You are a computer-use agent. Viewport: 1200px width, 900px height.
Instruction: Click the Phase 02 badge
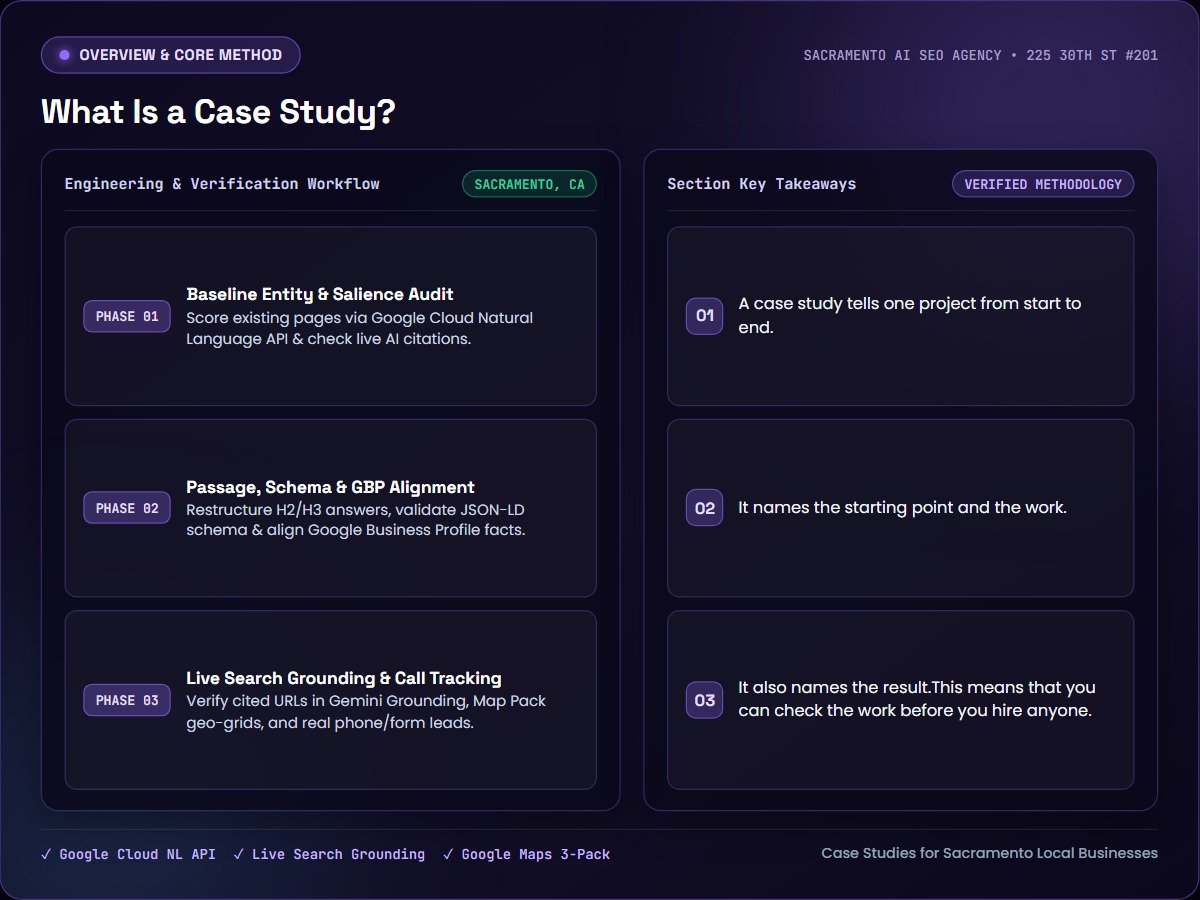(127, 508)
